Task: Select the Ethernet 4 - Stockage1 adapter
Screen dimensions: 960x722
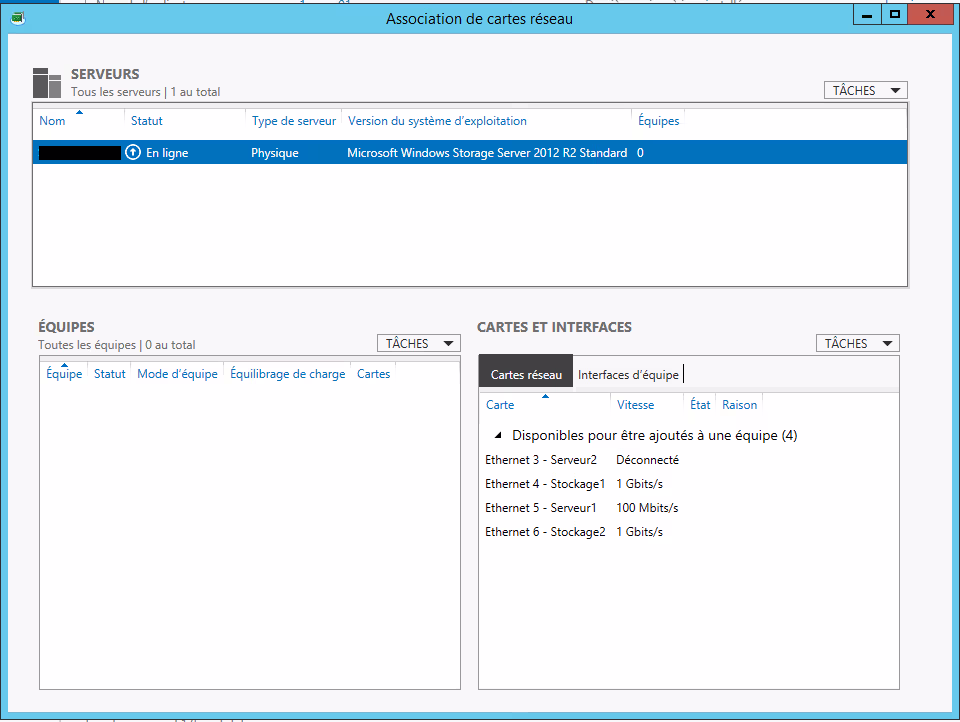Action: click(x=545, y=484)
